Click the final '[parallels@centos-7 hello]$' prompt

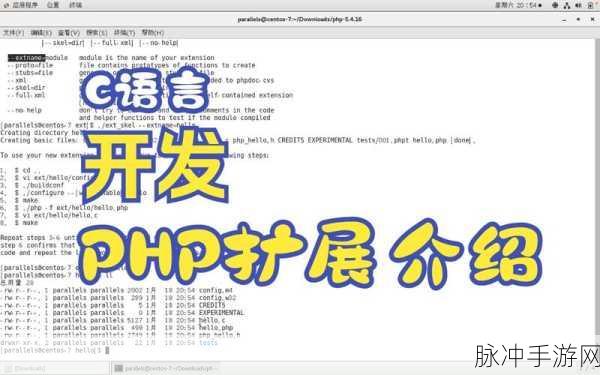[51, 351]
